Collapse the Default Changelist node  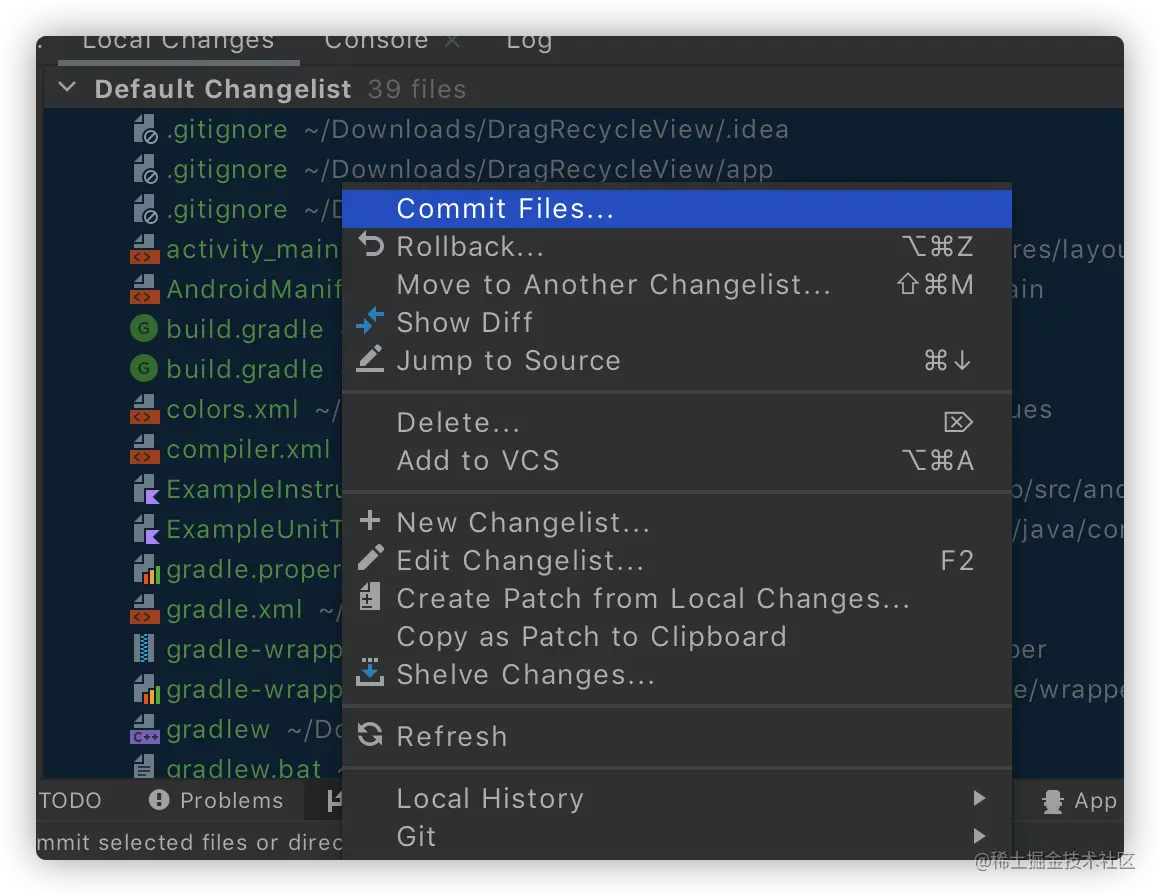point(67,88)
